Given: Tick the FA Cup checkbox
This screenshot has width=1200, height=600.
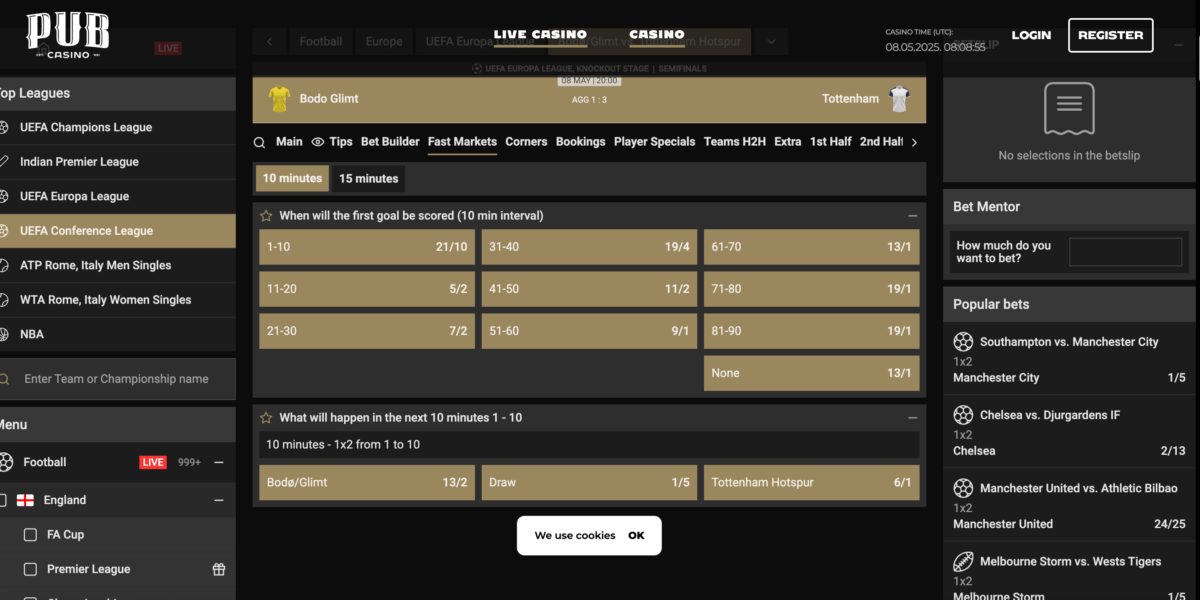Looking at the screenshot, I should [30, 535].
